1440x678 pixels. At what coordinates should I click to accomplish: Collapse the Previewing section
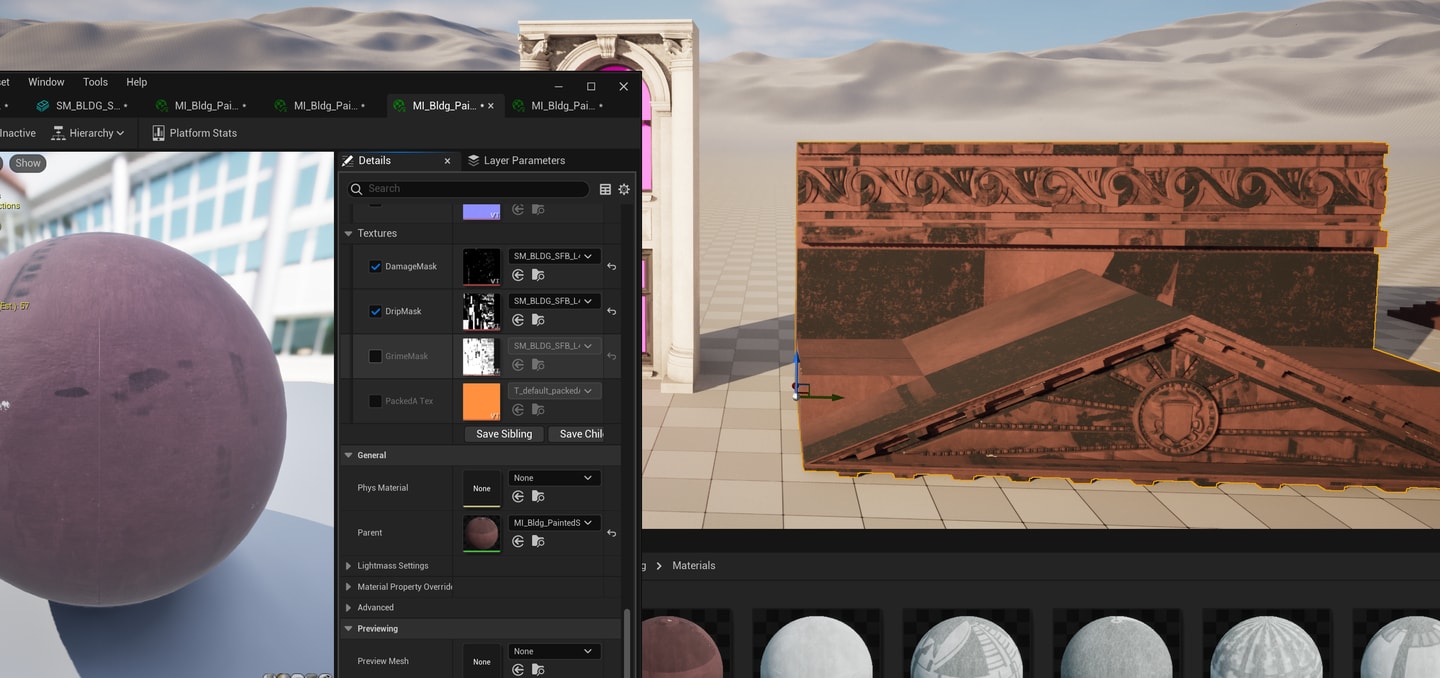click(x=349, y=629)
